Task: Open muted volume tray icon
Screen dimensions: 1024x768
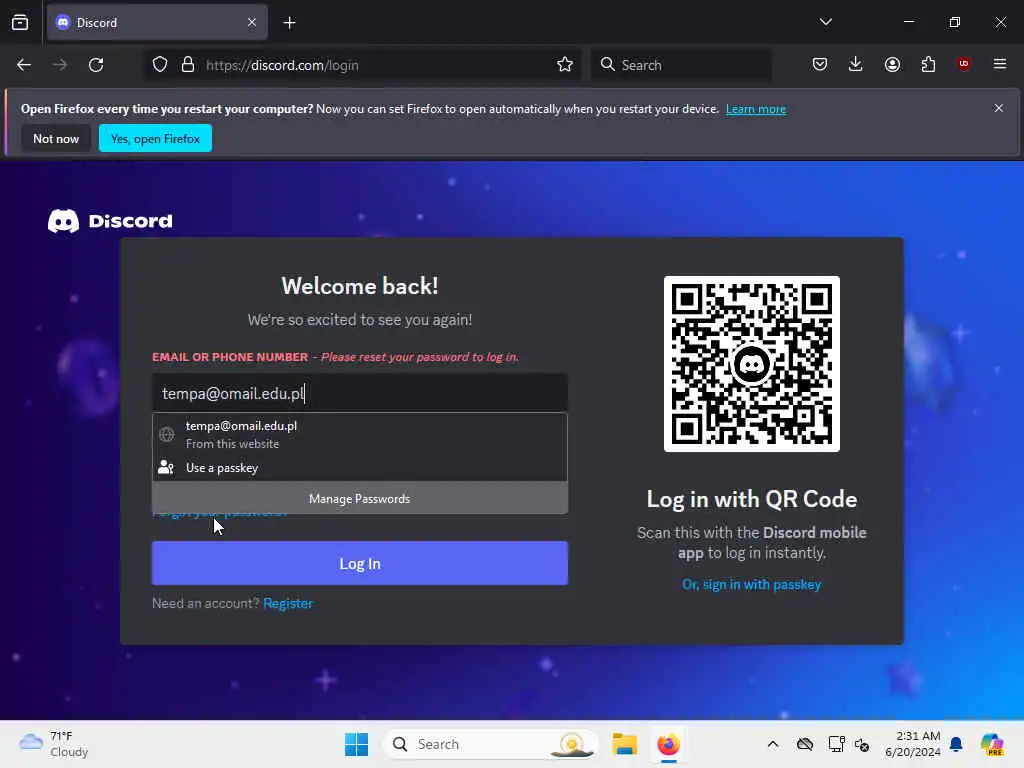Action: [862, 744]
